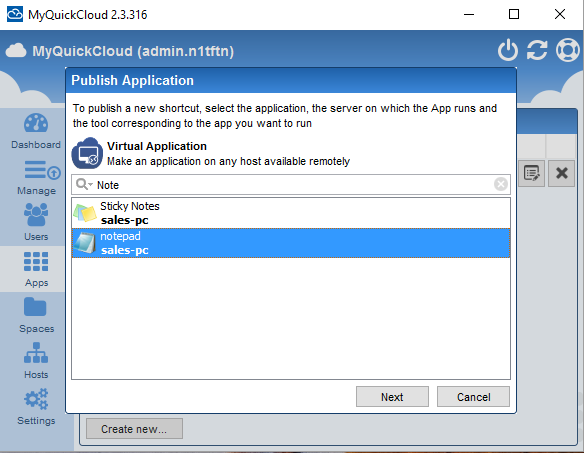Open Settings in the sidebar

tap(36, 407)
